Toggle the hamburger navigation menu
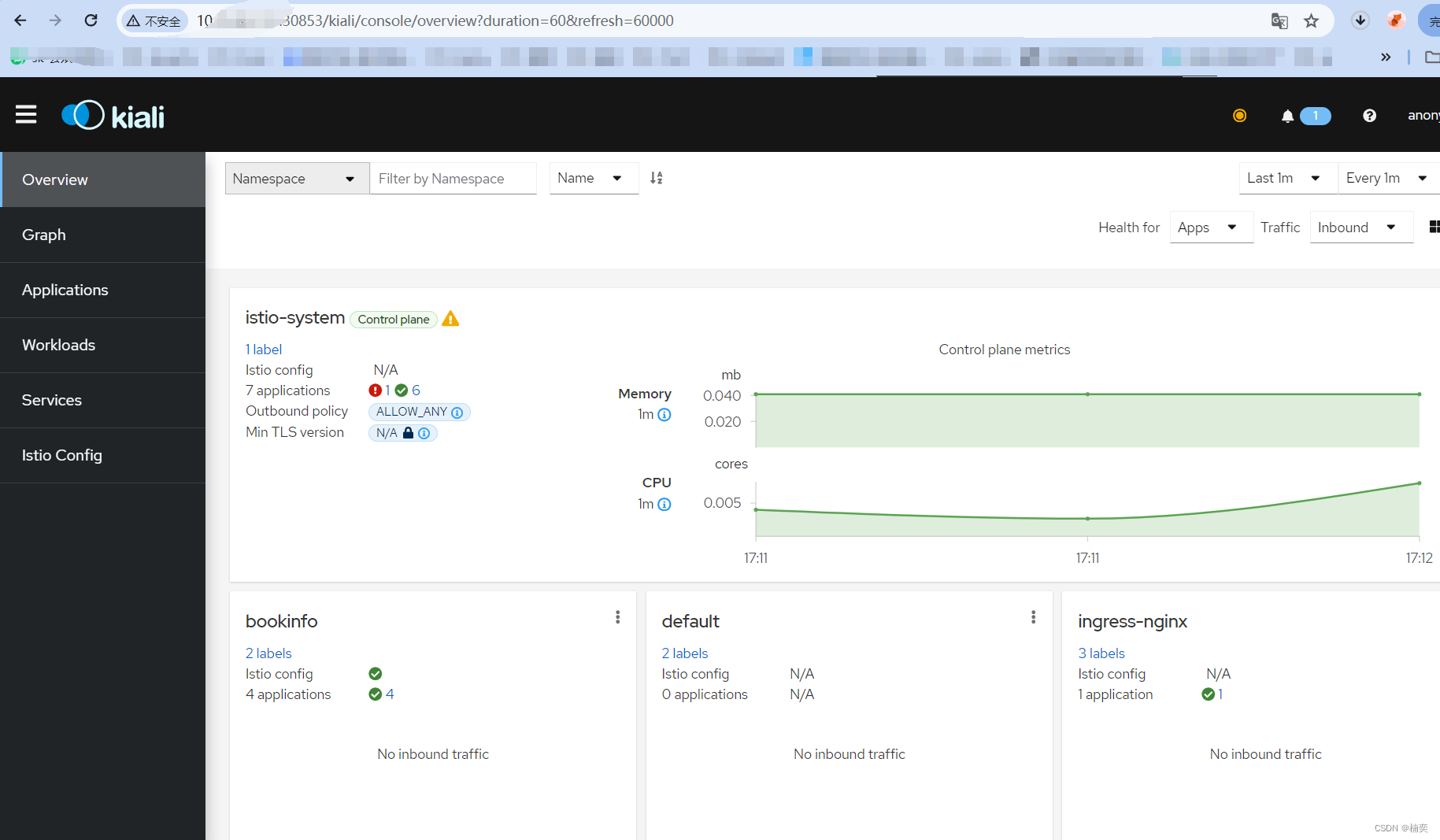 [x=26, y=115]
